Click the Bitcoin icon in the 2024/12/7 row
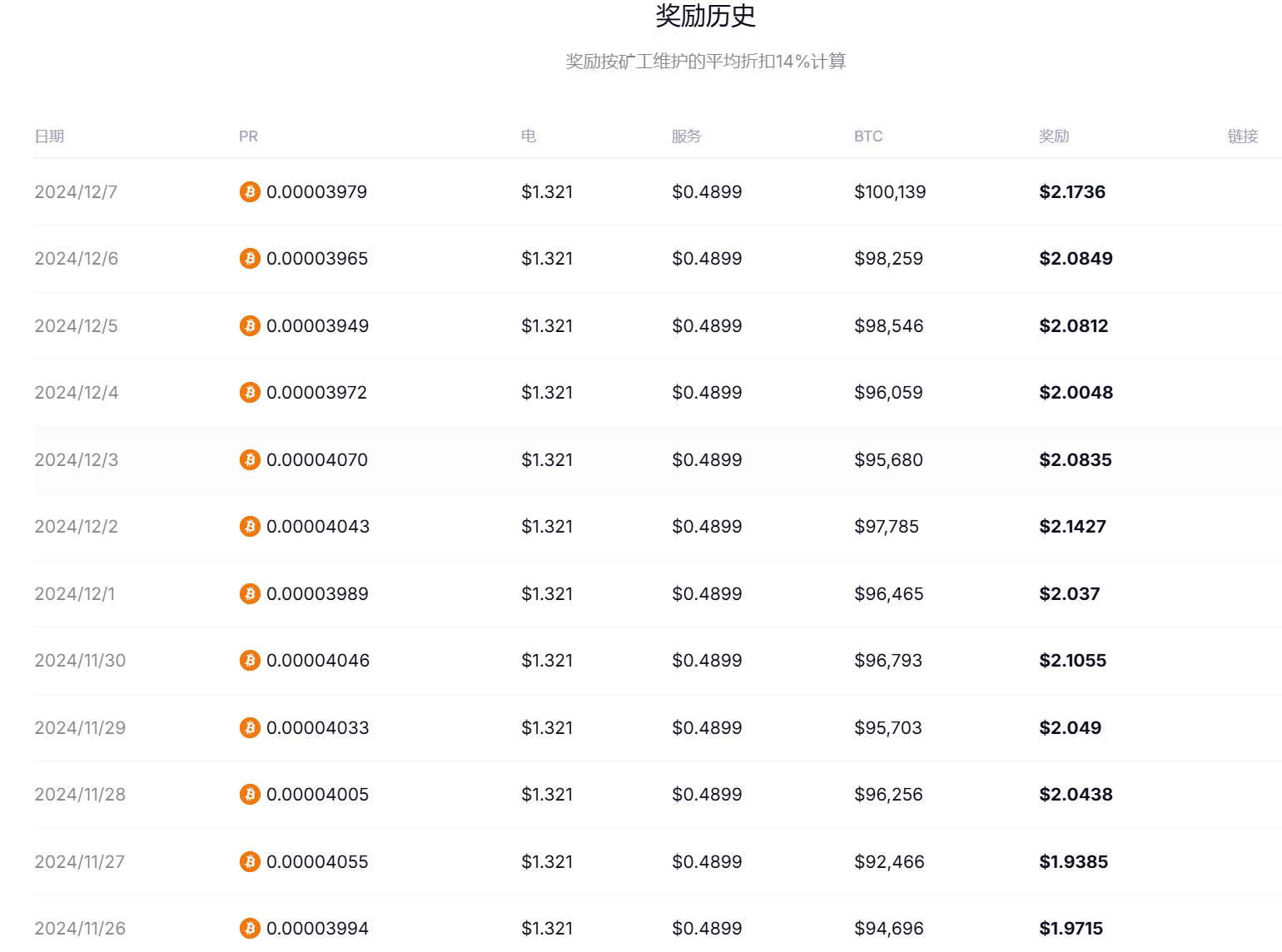 click(x=250, y=192)
